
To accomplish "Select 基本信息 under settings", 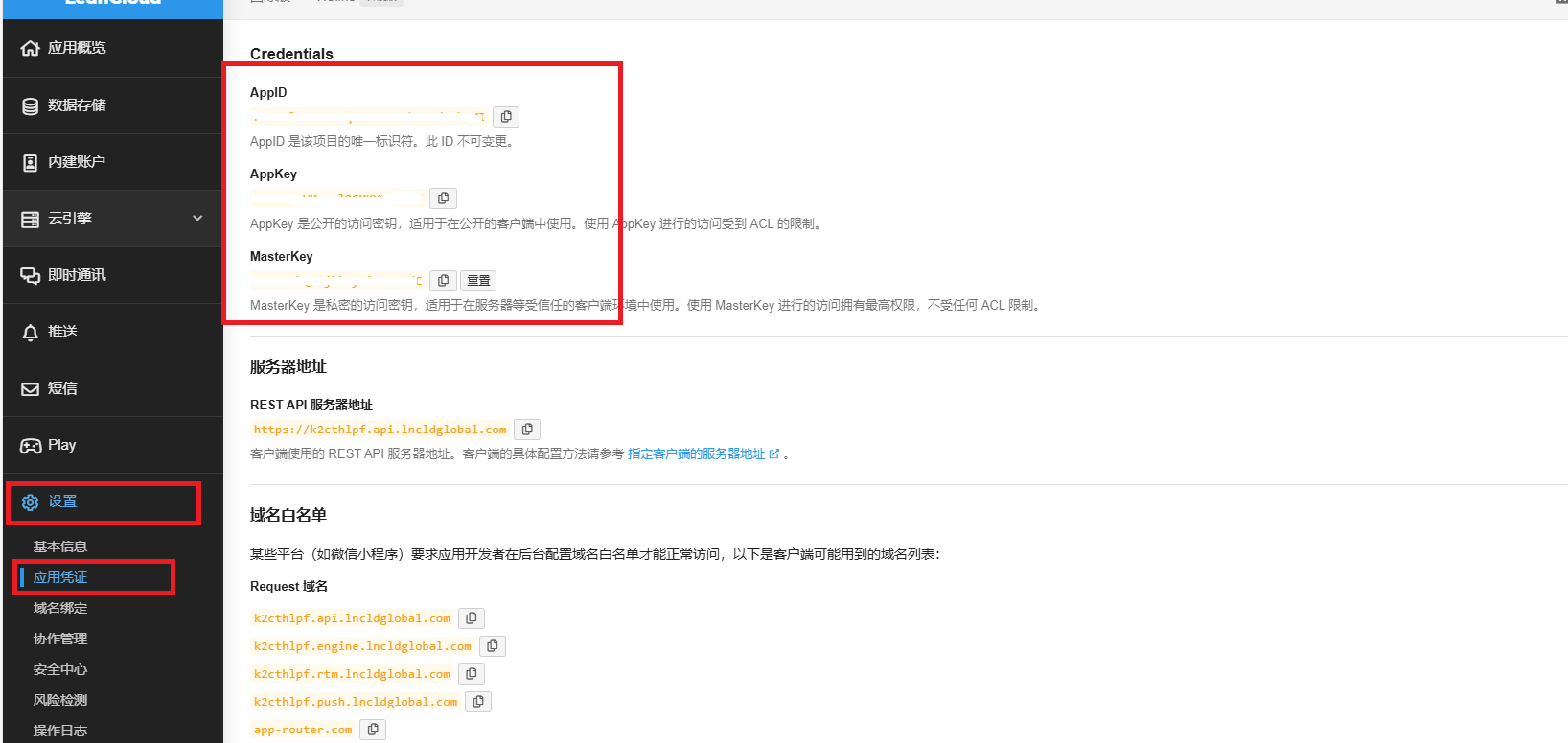I will pyautogui.click(x=60, y=546).
